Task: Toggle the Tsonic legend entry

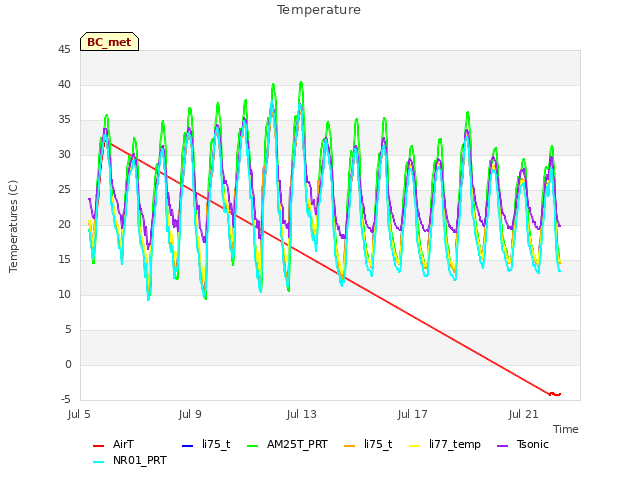Action: click(523, 444)
